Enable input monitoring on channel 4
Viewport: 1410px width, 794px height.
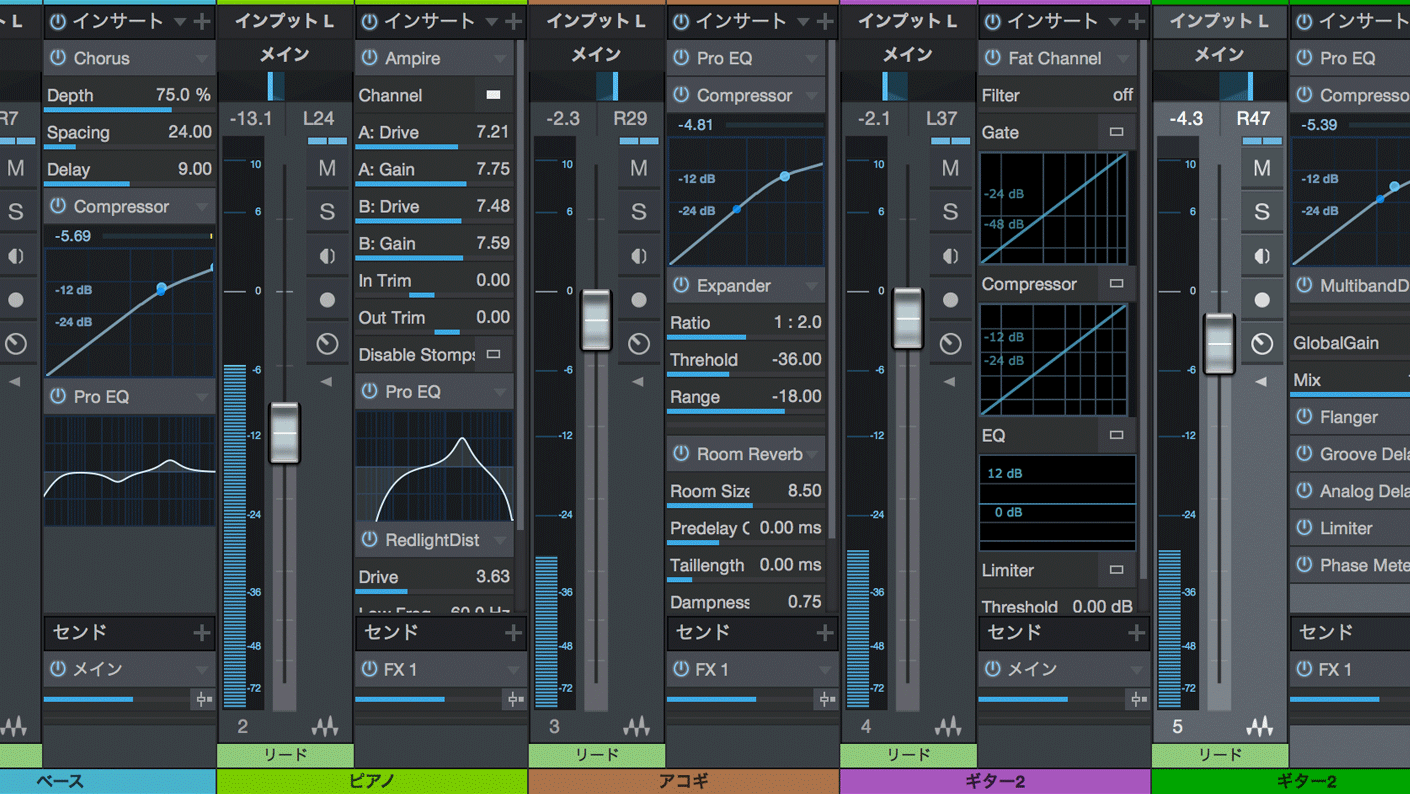click(x=950, y=256)
